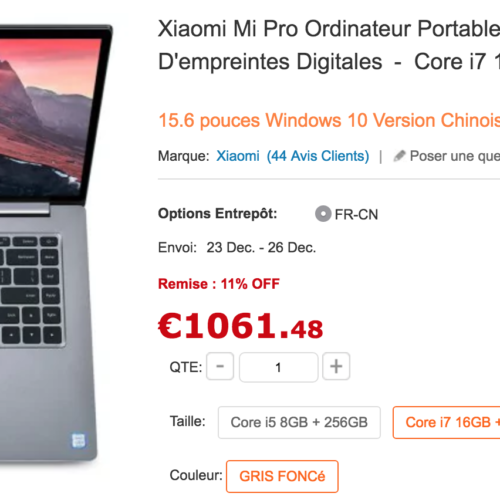
Task: Click the FR-CN warehouse label text
Action: 356,215
